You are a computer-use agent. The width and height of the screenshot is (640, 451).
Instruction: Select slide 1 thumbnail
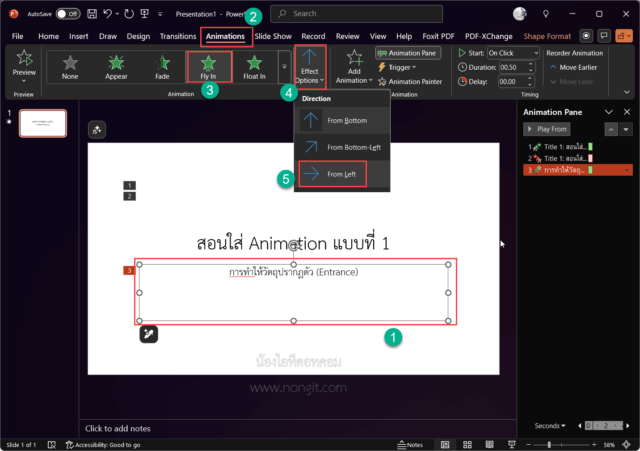pos(43,123)
